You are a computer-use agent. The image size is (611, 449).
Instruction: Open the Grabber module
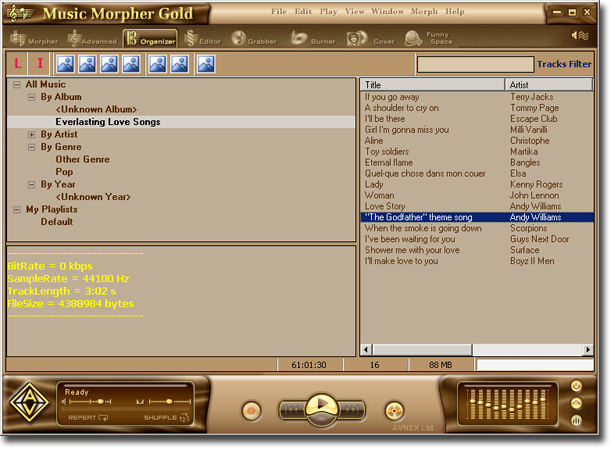pos(255,40)
